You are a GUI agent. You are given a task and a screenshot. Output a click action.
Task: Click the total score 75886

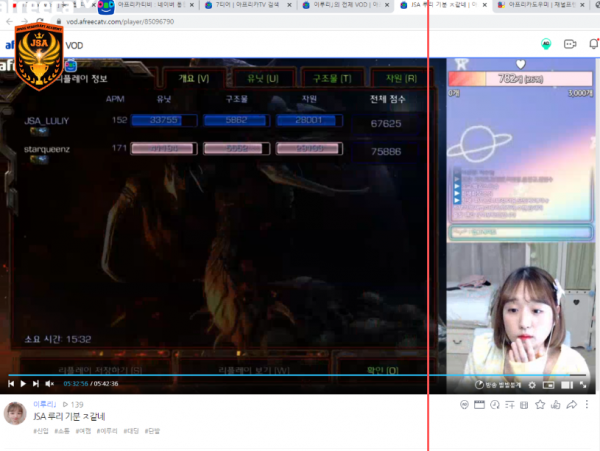point(386,152)
